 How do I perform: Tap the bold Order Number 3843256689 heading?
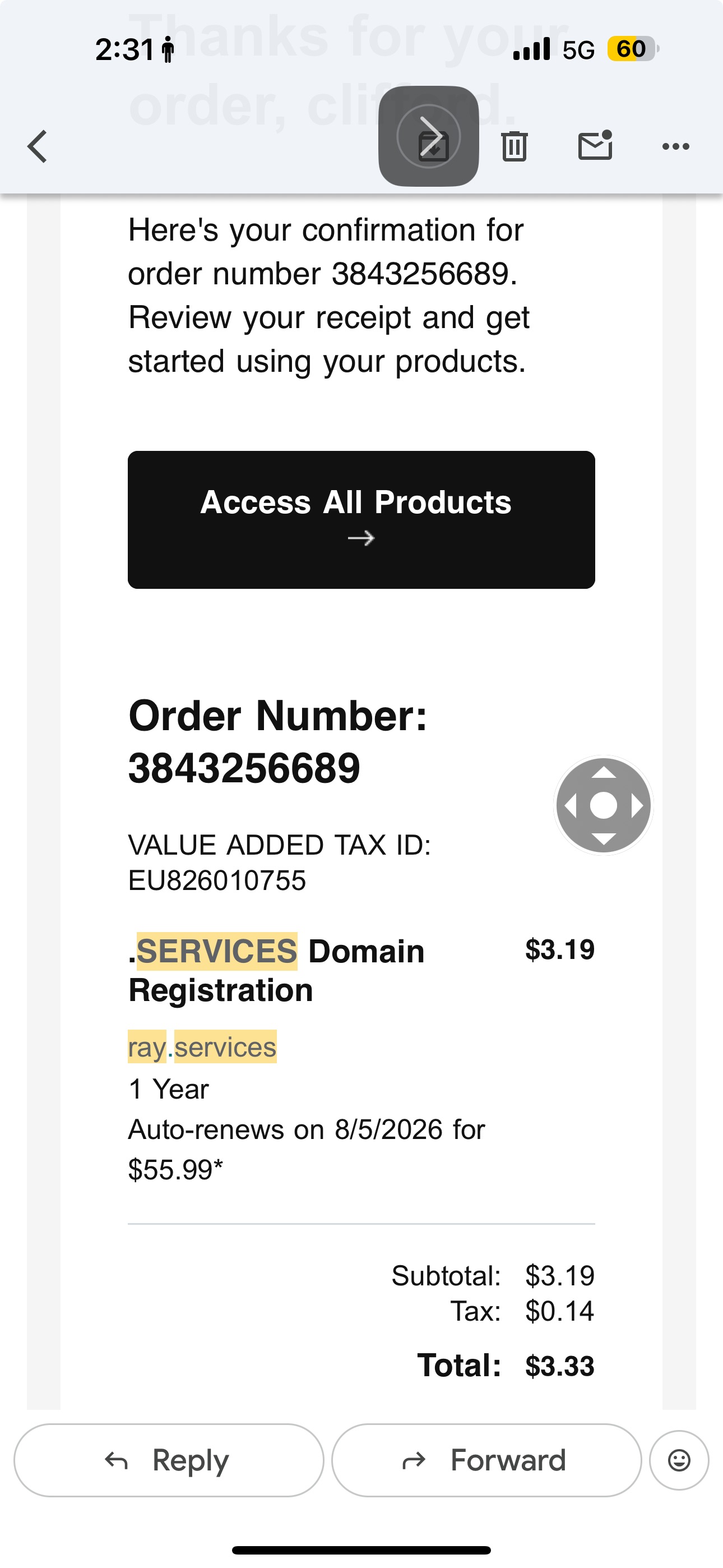pyautogui.click(x=277, y=741)
